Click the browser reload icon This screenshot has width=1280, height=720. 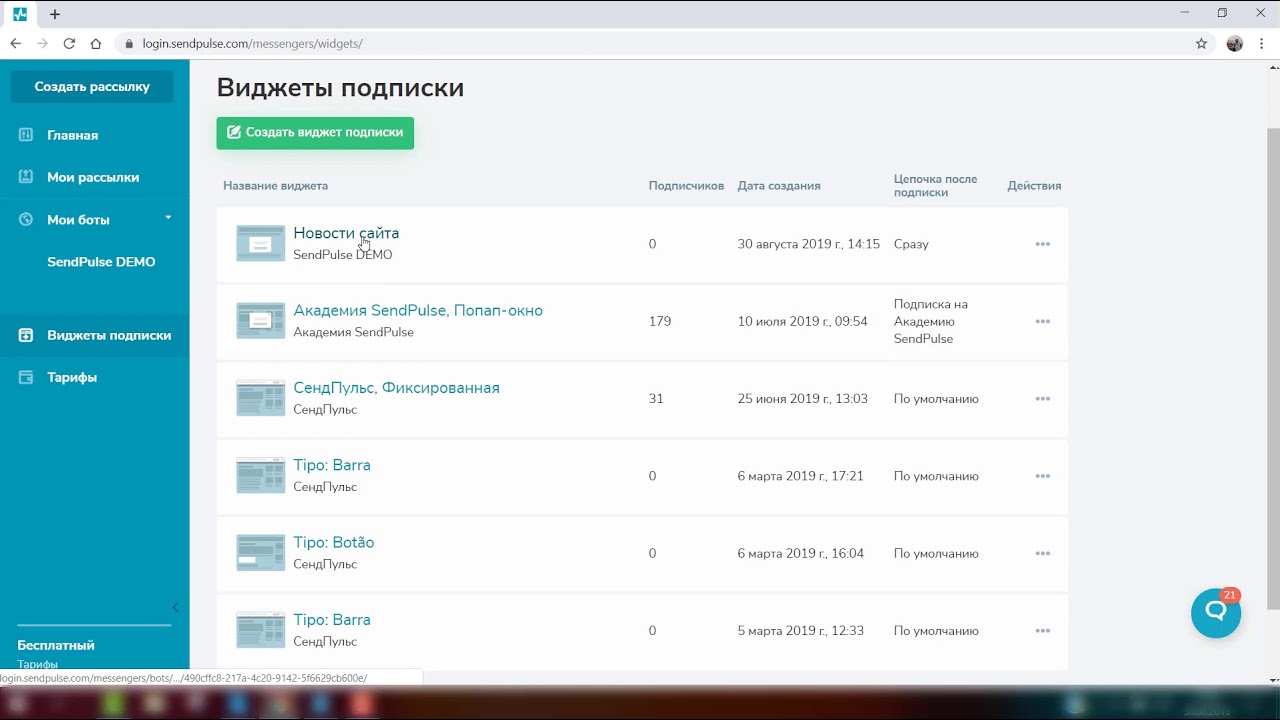click(x=69, y=43)
